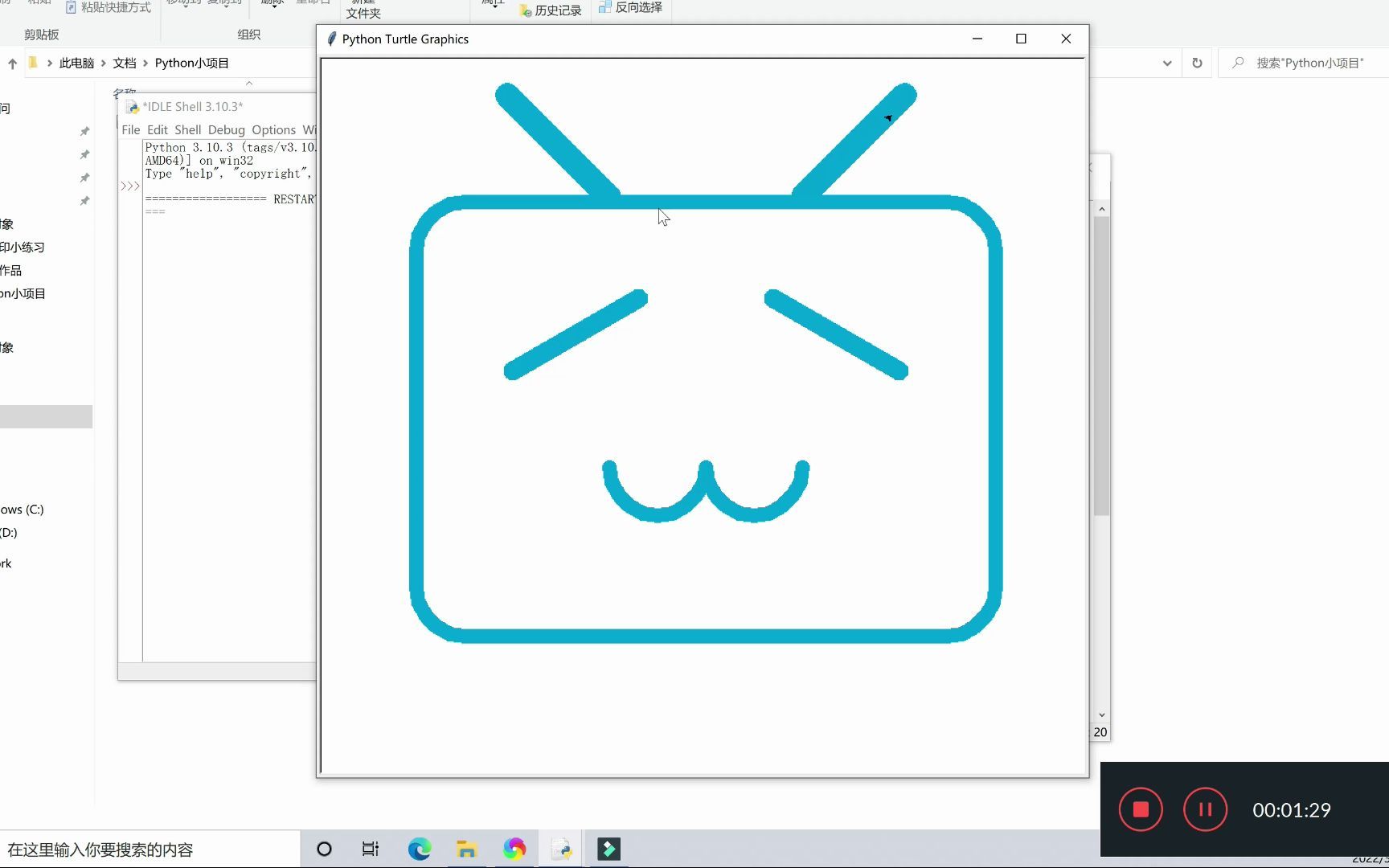Open the Shell menu in IDLE
This screenshot has width=1389, height=868.
pyautogui.click(x=187, y=129)
